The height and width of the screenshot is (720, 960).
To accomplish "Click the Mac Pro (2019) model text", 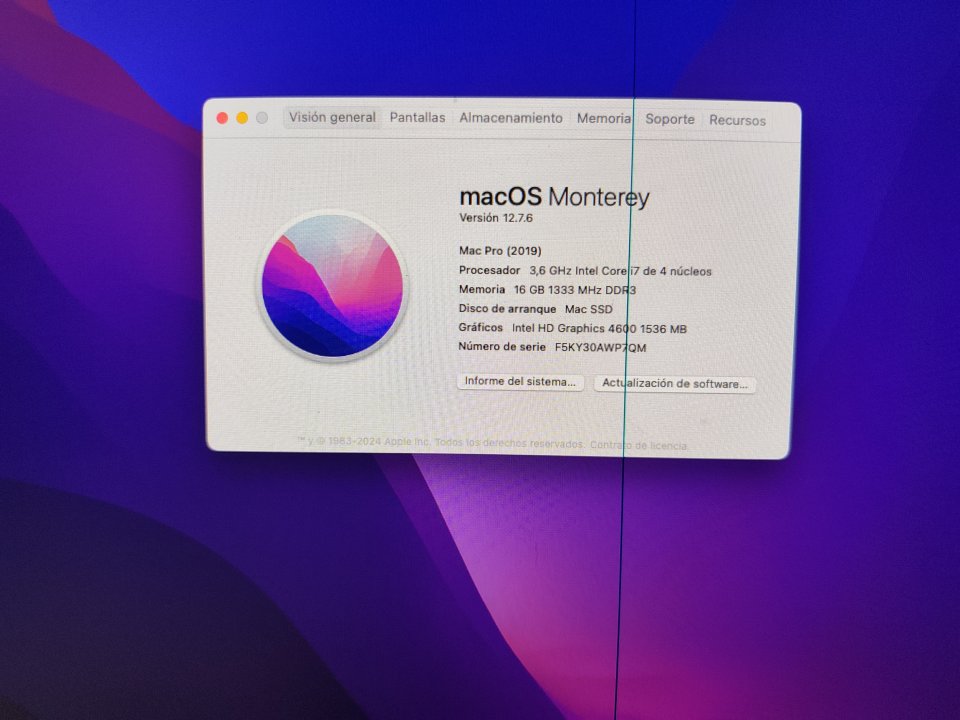I will [x=500, y=250].
